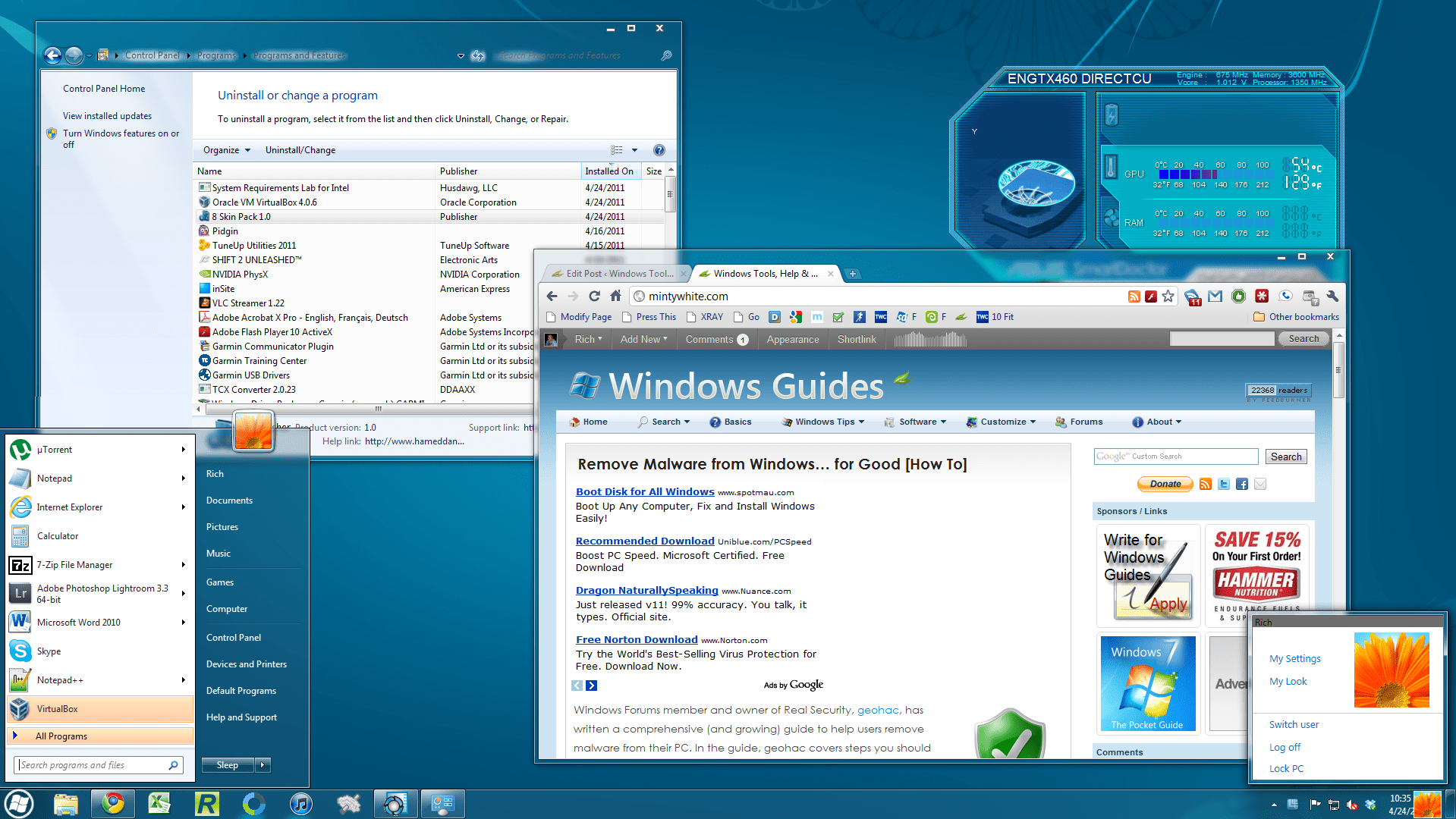The image size is (1456, 819).
Task: Launch iTunes from the taskbar
Action: click(x=300, y=803)
